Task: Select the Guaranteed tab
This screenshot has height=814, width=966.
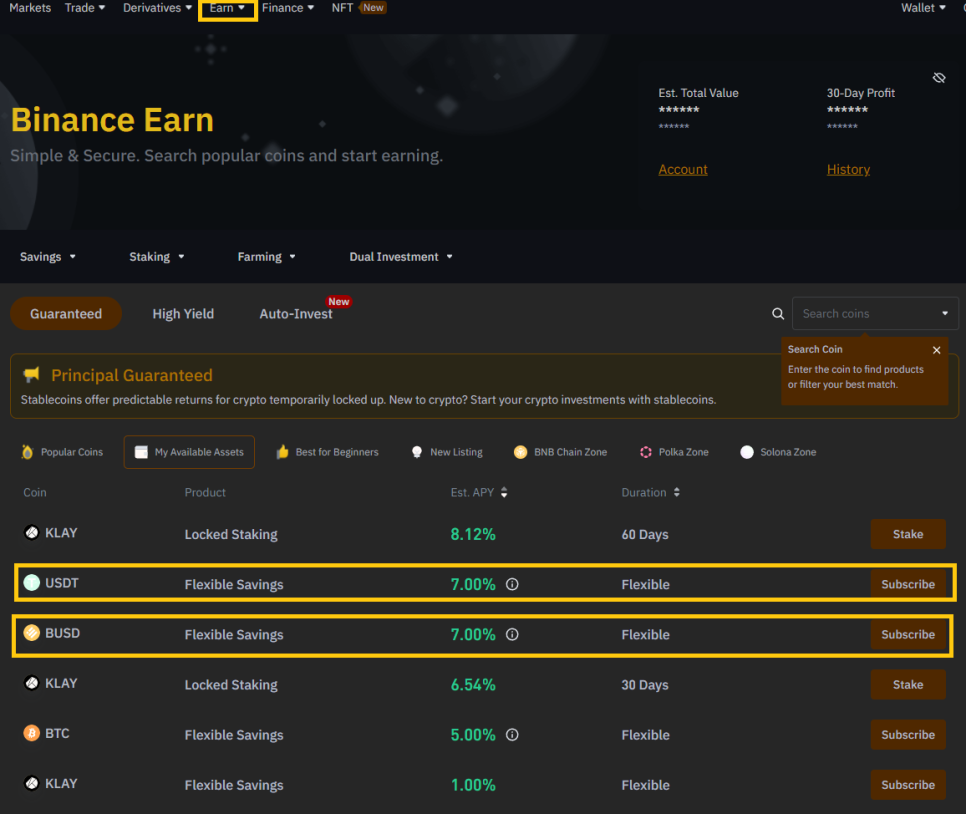Action: point(66,314)
